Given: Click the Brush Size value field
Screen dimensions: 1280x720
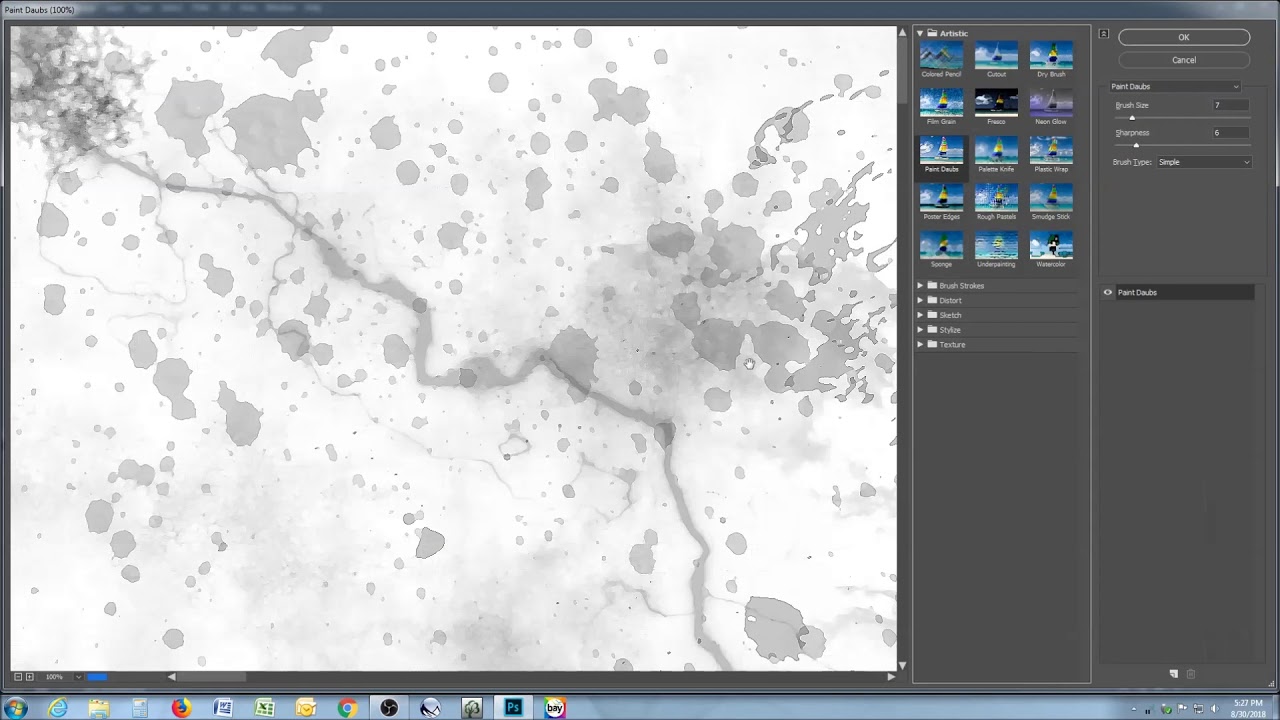Looking at the screenshot, I should [1229, 105].
